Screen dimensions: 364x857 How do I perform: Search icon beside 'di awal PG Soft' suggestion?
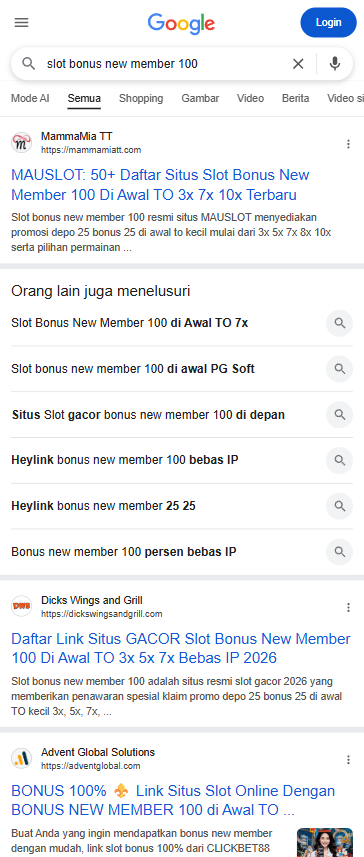click(x=339, y=369)
